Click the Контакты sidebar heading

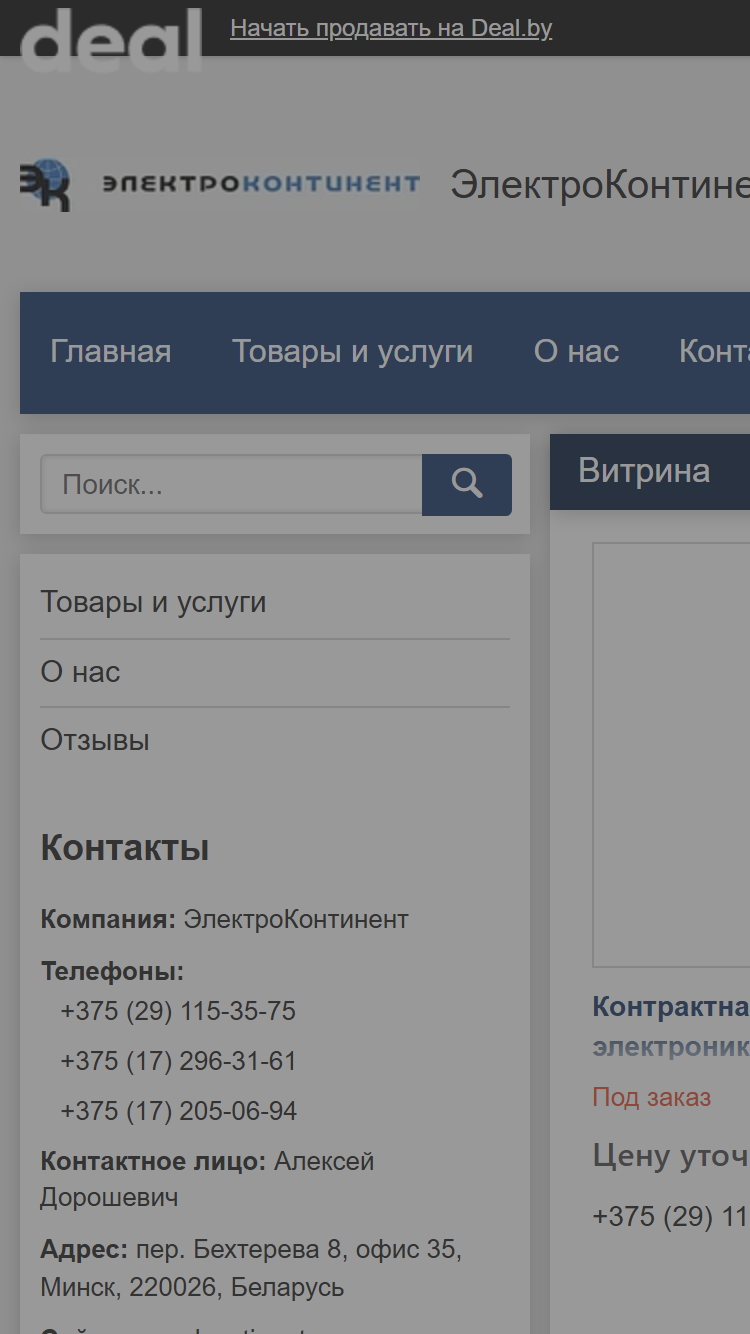(x=125, y=848)
